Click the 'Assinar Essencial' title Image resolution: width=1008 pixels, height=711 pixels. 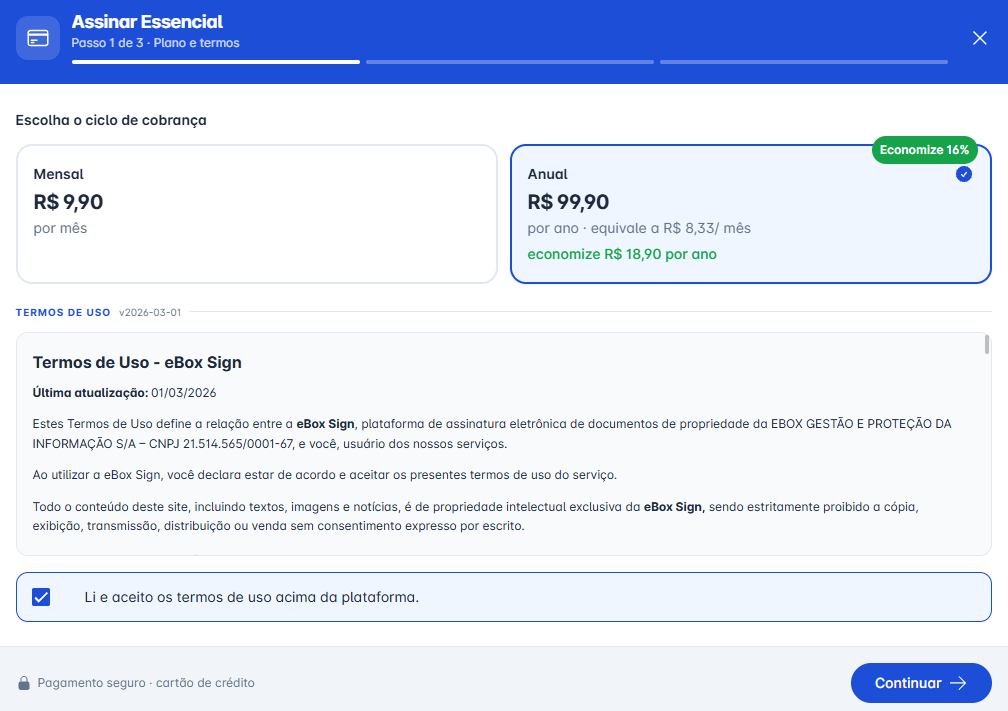pos(147,22)
